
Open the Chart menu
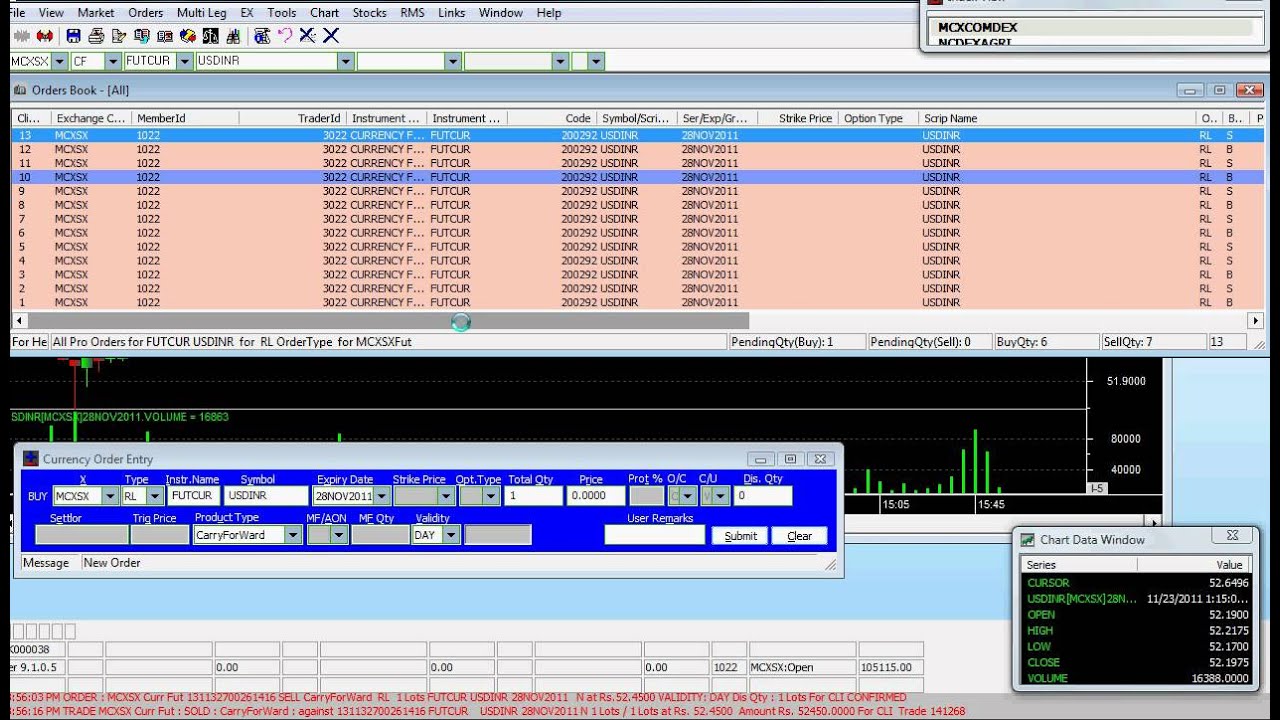324,13
